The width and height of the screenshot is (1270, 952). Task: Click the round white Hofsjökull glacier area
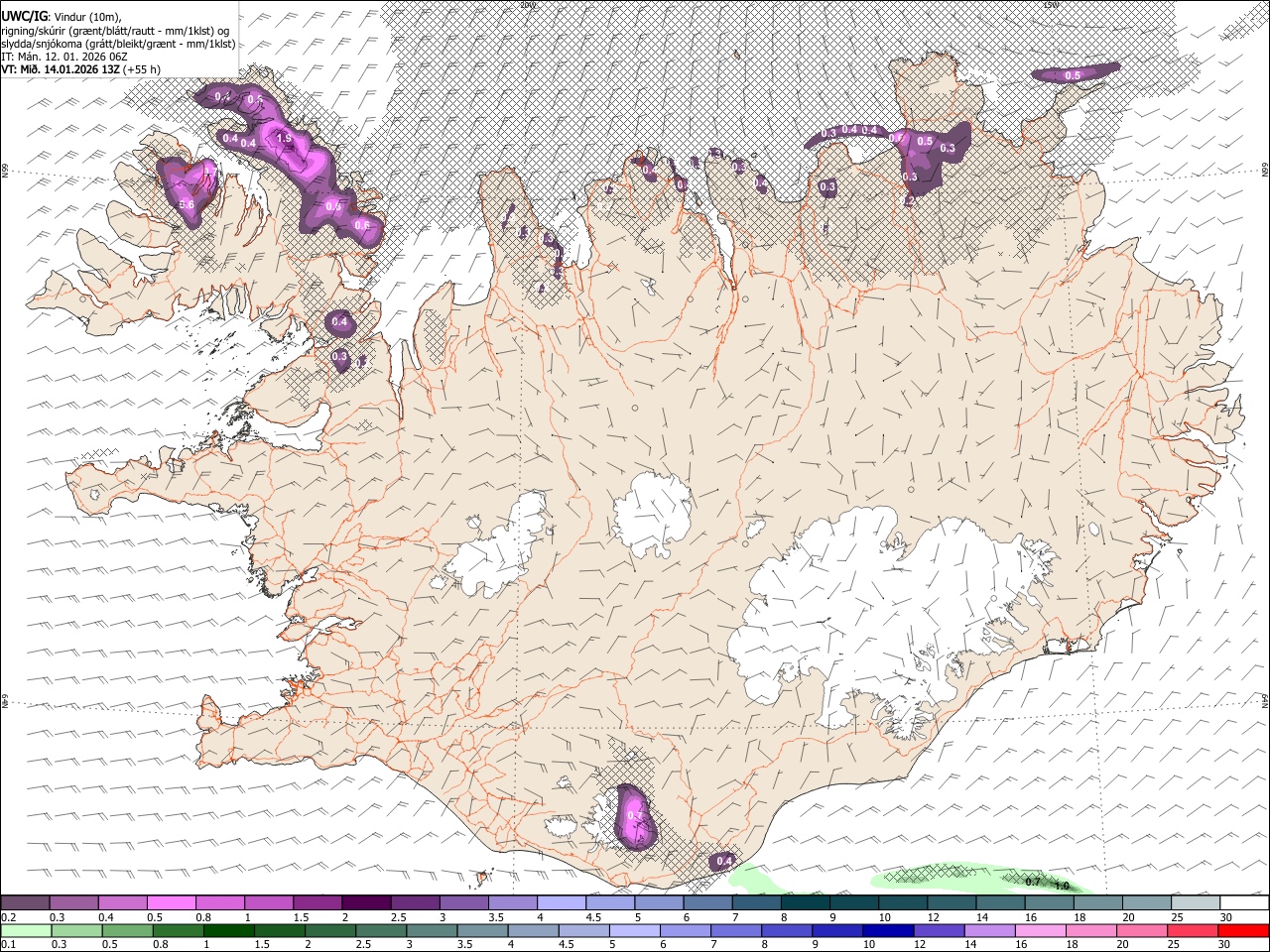point(653,514)
